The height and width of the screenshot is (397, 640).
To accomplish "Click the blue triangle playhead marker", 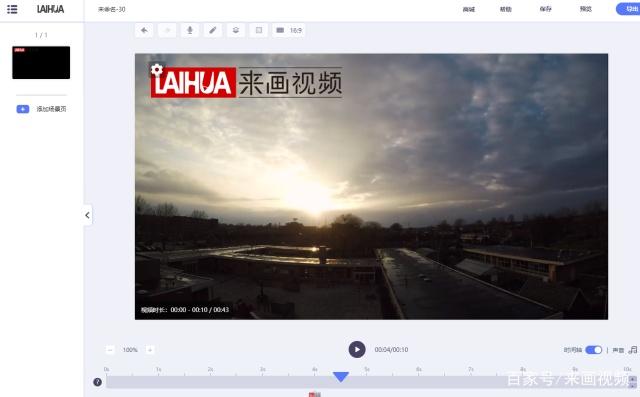I will pyautogui.click(x=341, y=377).
